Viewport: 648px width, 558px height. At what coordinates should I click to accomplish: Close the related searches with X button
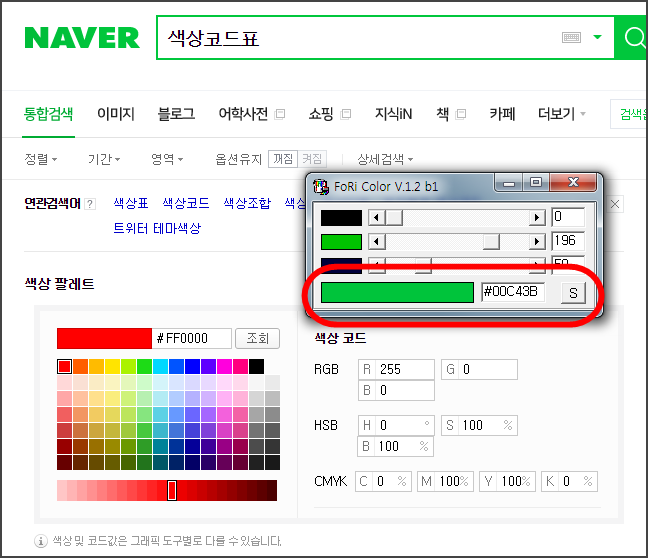click(615, 204)
